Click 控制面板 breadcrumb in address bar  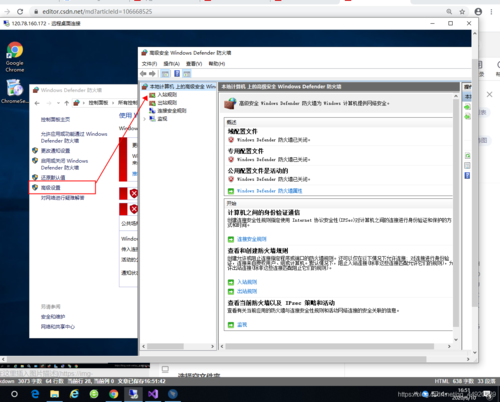point(98,103)
